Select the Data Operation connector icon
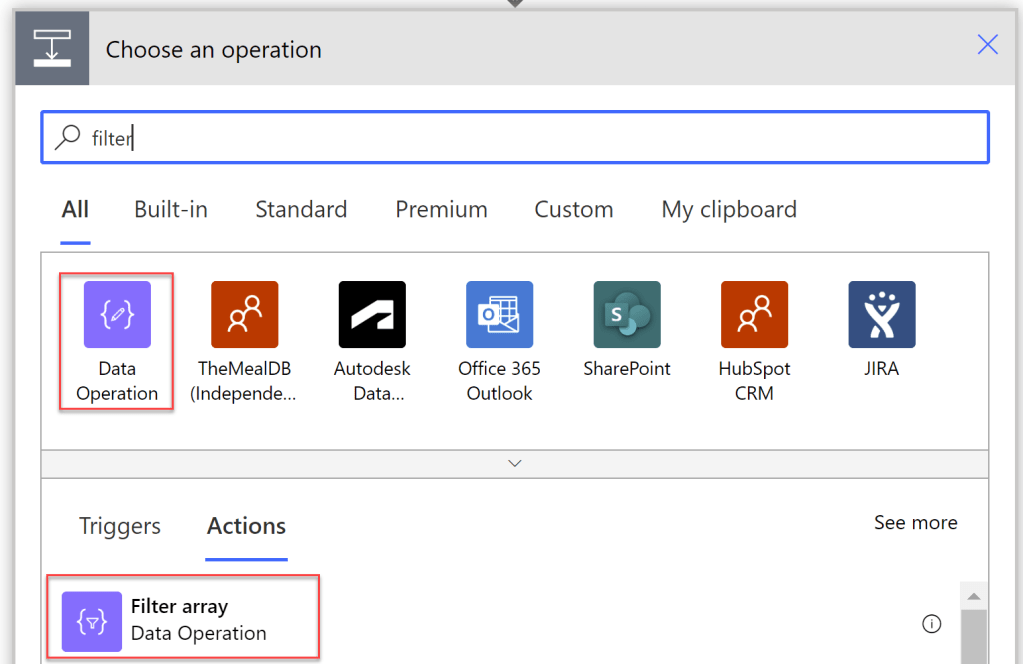This screenshot has height=664, width=1023. [x=117, y=314]
